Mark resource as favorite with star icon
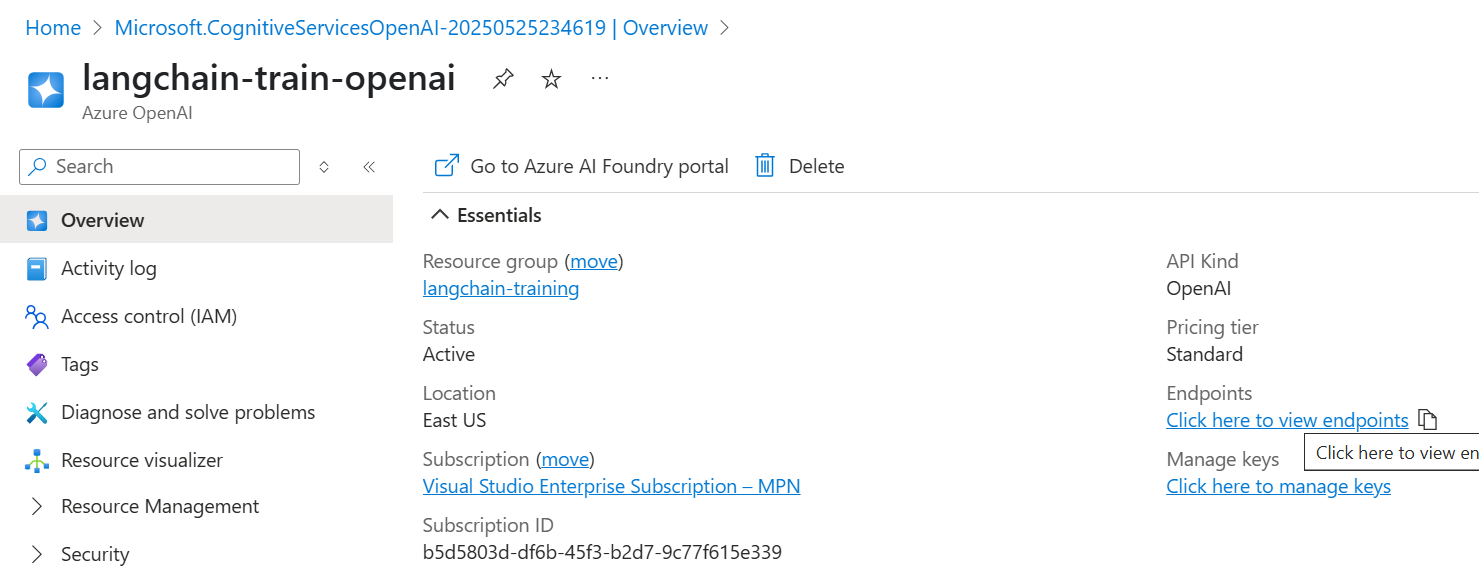Image resolution: width=1479 pixels, height=586 pixels. tap(551, 79)
